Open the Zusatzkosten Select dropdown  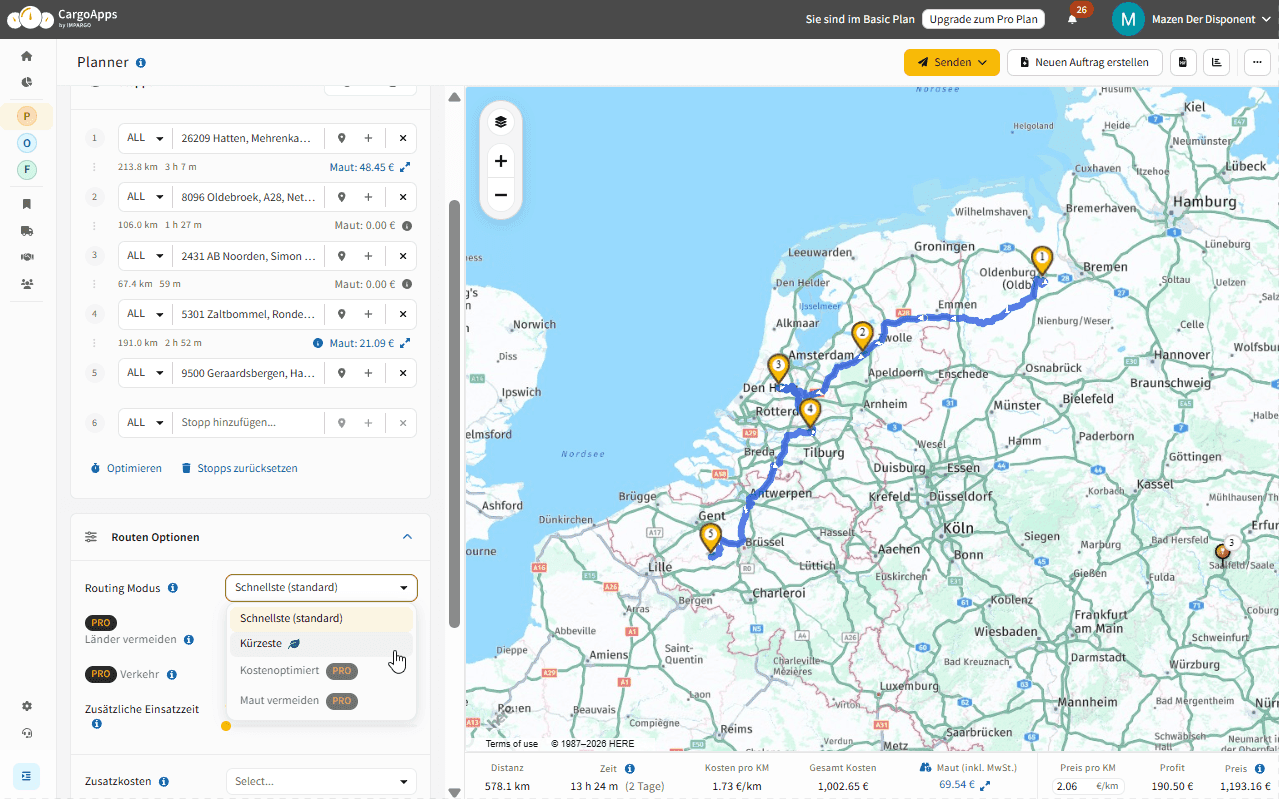pyautogui.click(x=320, y=781)
